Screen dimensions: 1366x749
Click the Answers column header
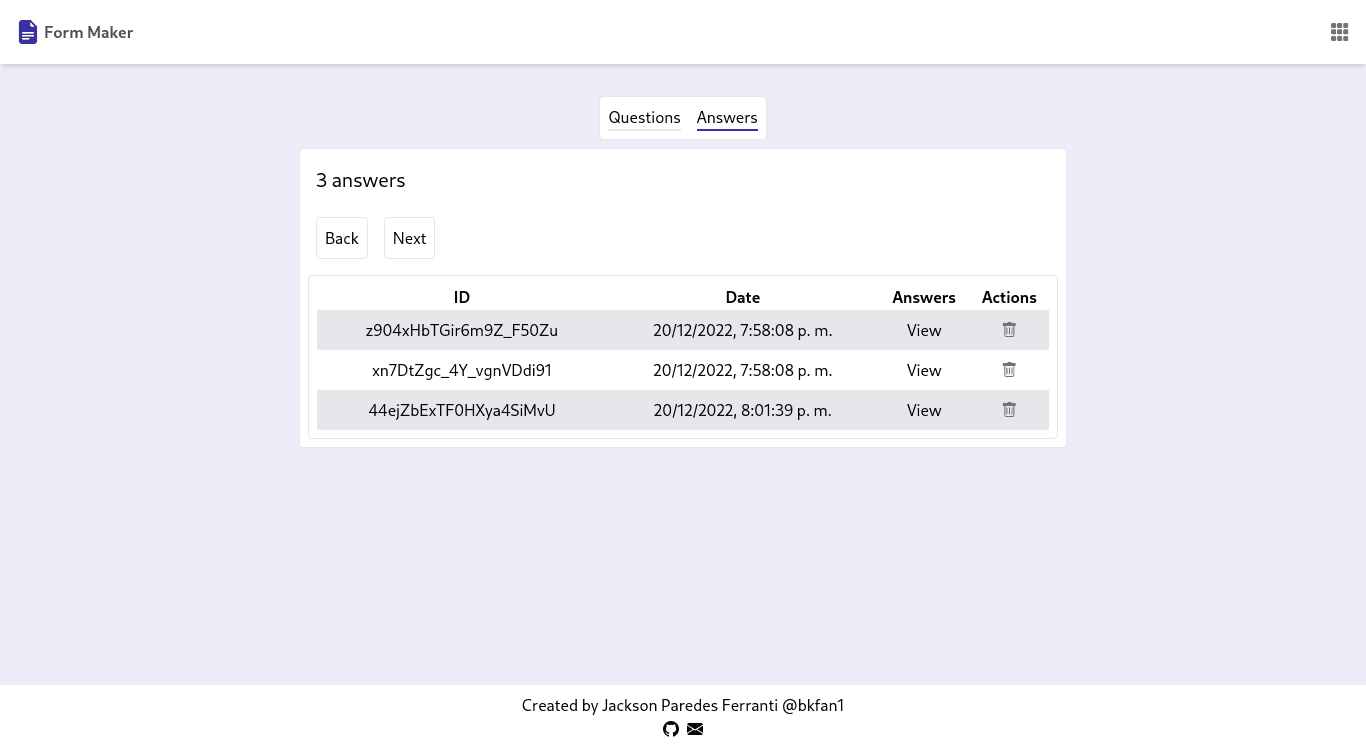pos(924,297)
